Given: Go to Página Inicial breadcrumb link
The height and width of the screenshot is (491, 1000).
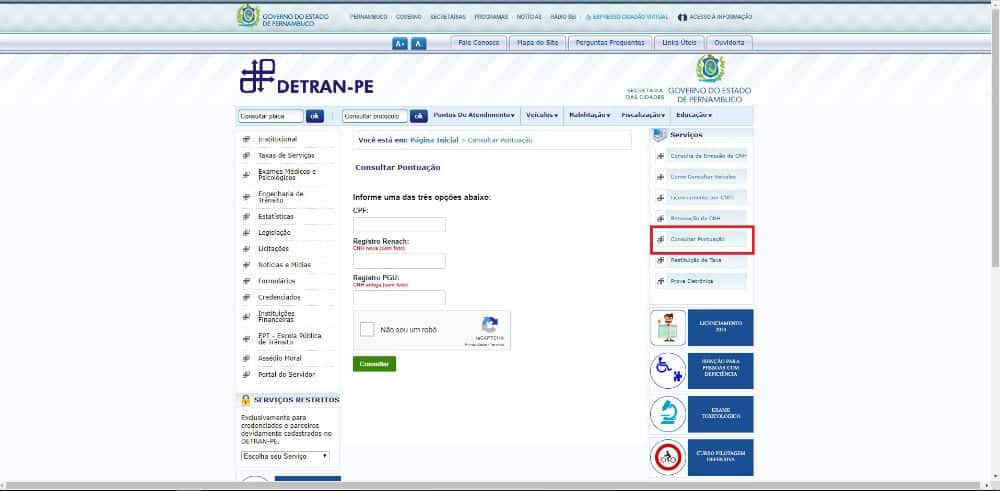Looking at the screenshot, I should point(434,140).
